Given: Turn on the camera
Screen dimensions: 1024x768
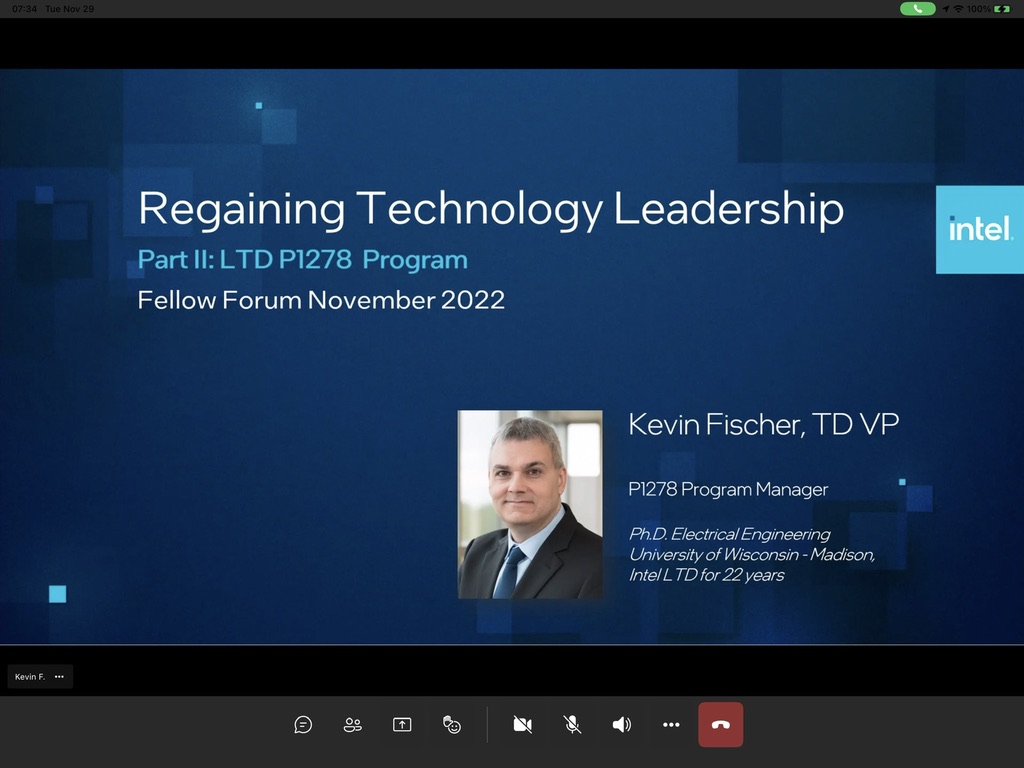Looking at the screenshot, I should coord(522,725).
